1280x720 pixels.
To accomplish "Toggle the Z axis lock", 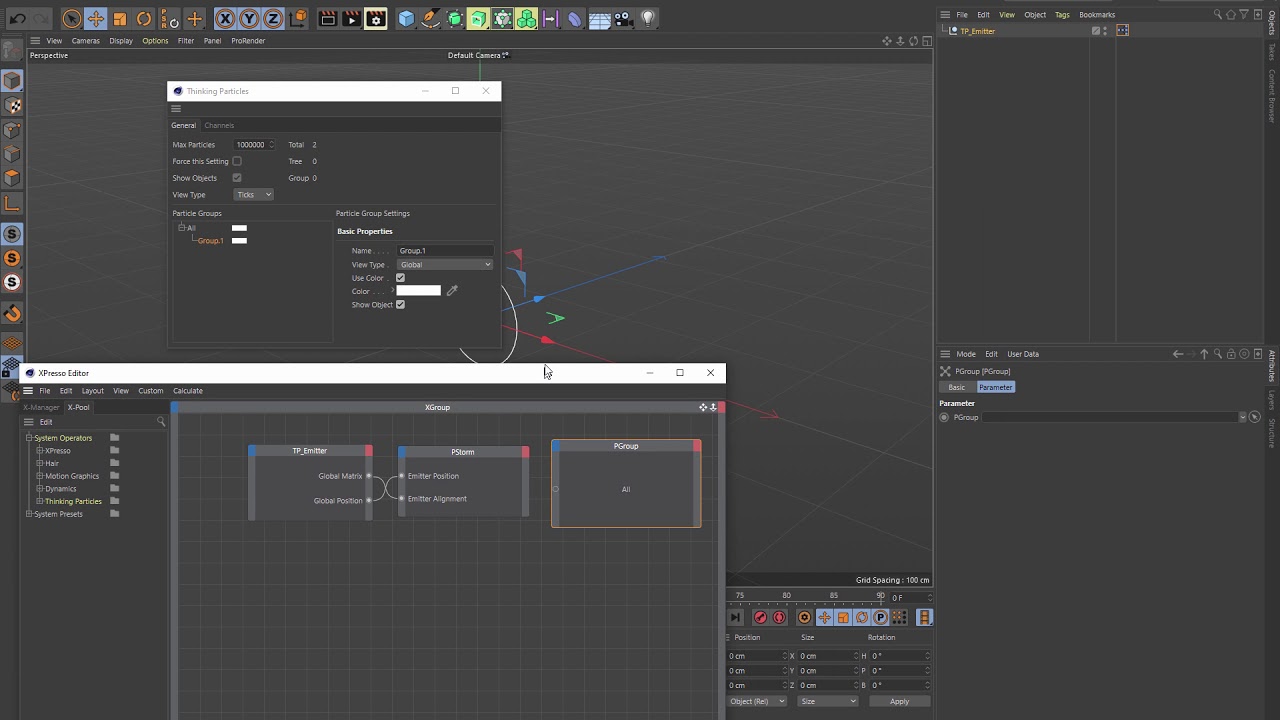I will click(273, 18).
